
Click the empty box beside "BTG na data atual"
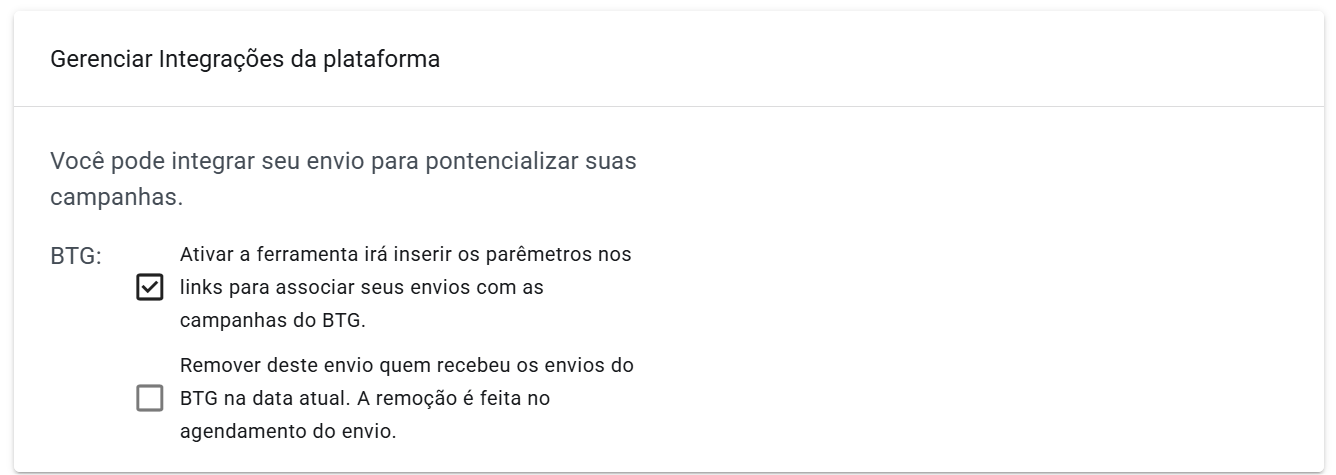[x=149, y=399]
